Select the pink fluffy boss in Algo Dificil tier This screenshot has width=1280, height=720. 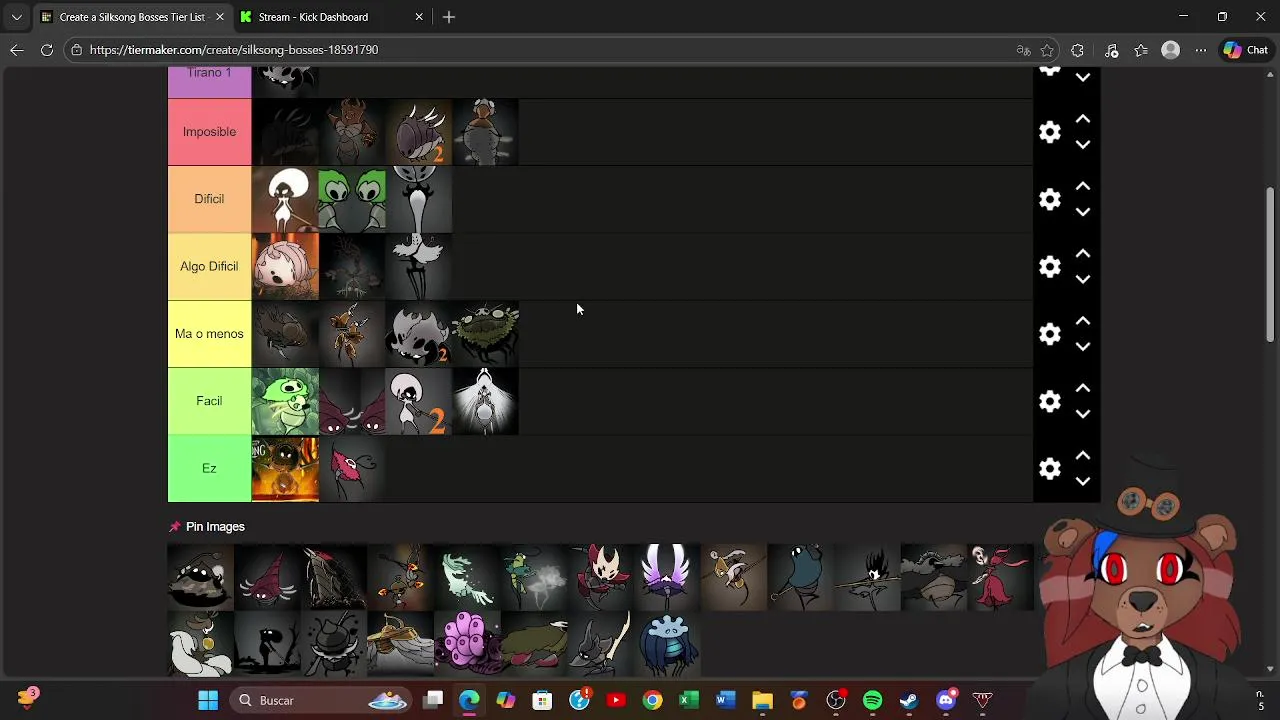tap(285, 266)
